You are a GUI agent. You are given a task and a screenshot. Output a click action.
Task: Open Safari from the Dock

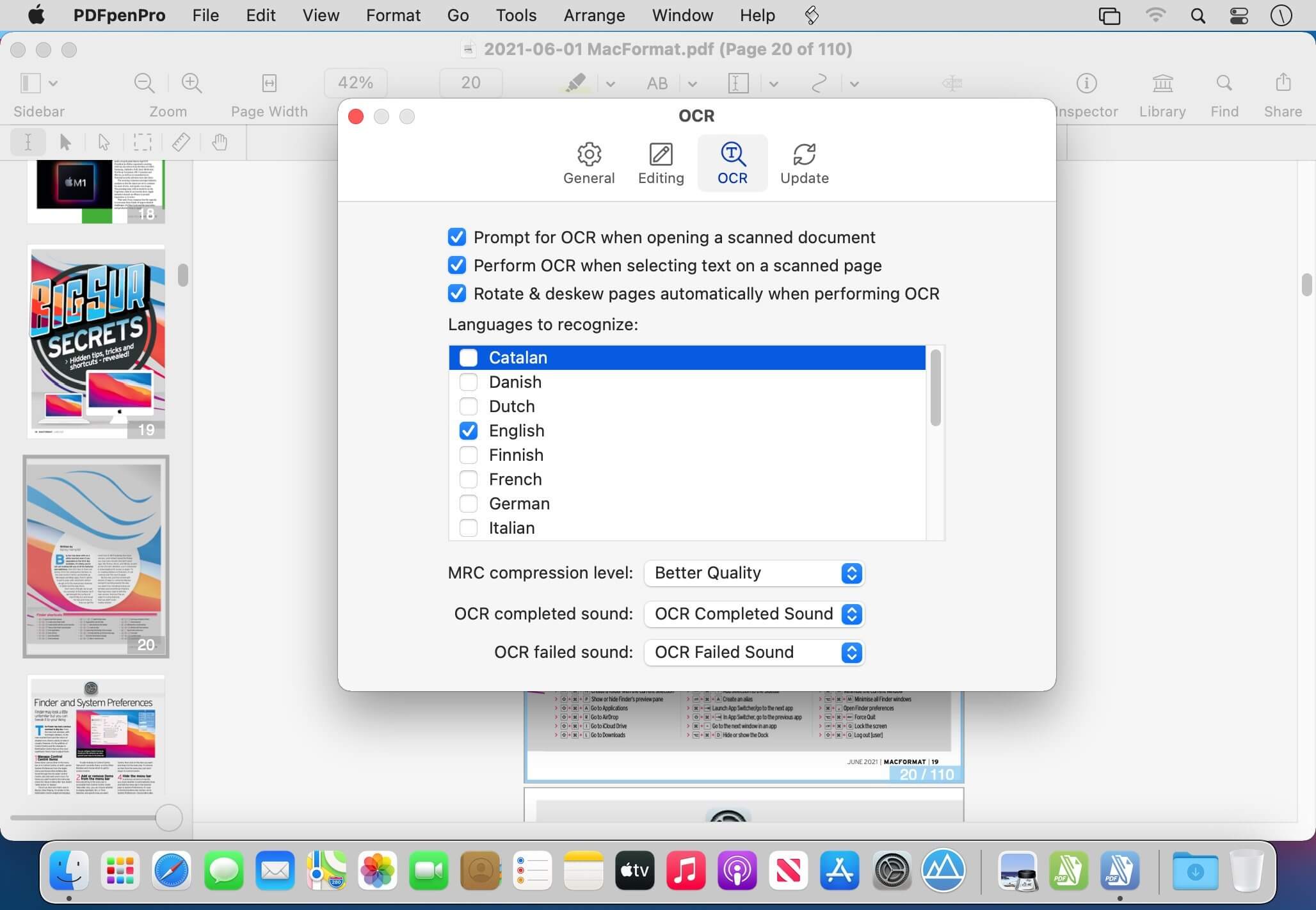[172, 870]
